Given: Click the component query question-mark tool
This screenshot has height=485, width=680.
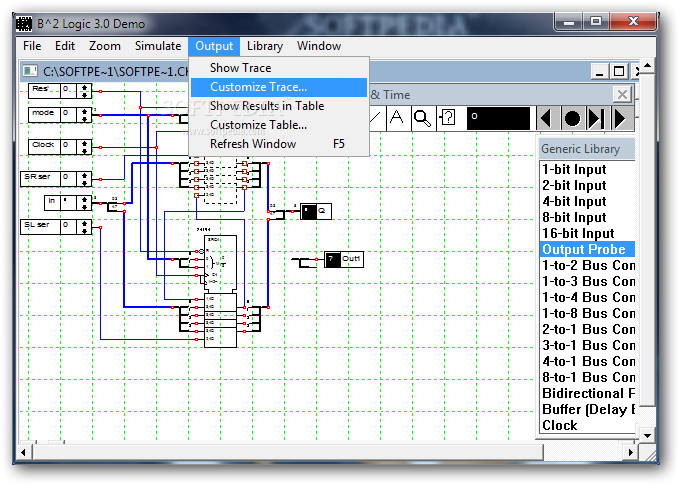Looking at the screenshot, I should [448, 118].
